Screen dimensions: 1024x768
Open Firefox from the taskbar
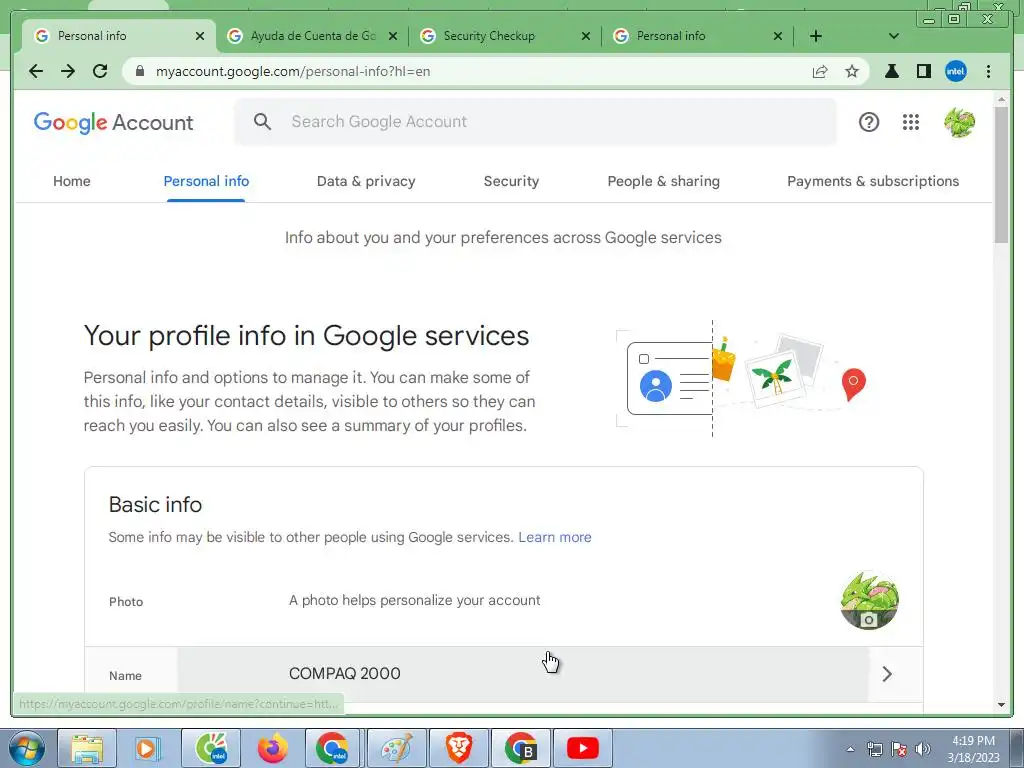[x=272, y=748]
